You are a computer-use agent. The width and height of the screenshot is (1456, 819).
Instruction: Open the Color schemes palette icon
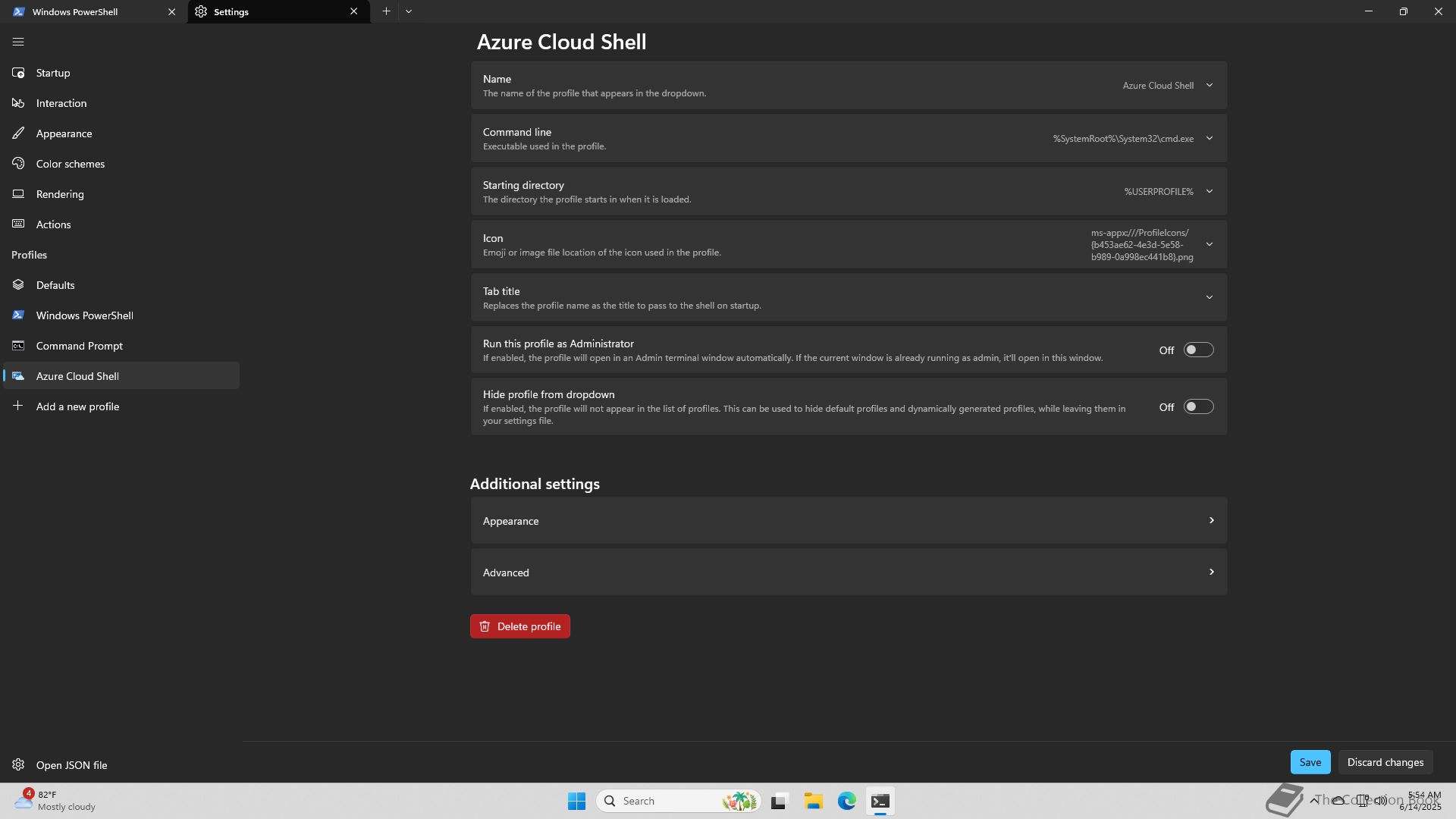pyautogui.click(x=18, y=164)
